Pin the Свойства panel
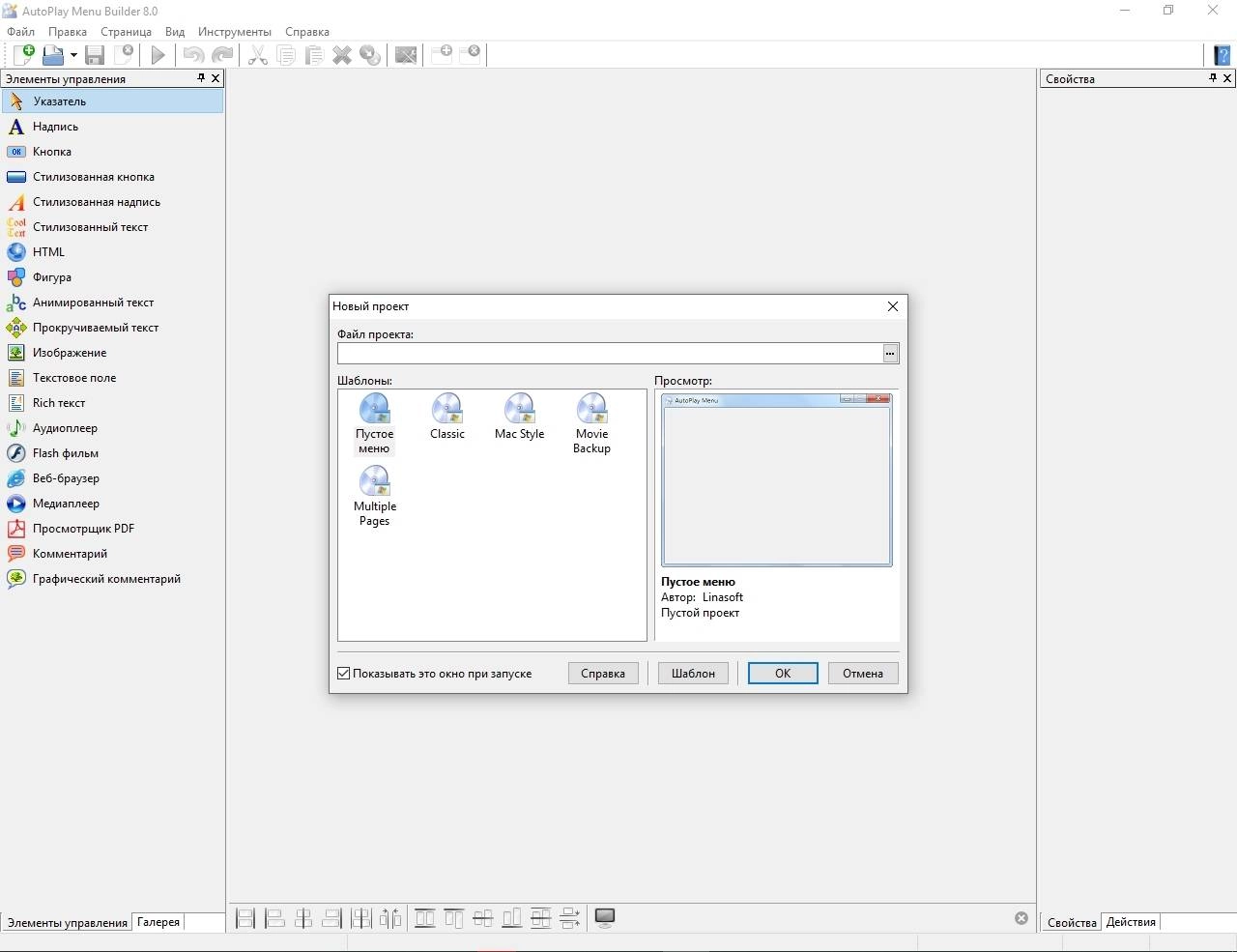 [x=1213, y=78]
